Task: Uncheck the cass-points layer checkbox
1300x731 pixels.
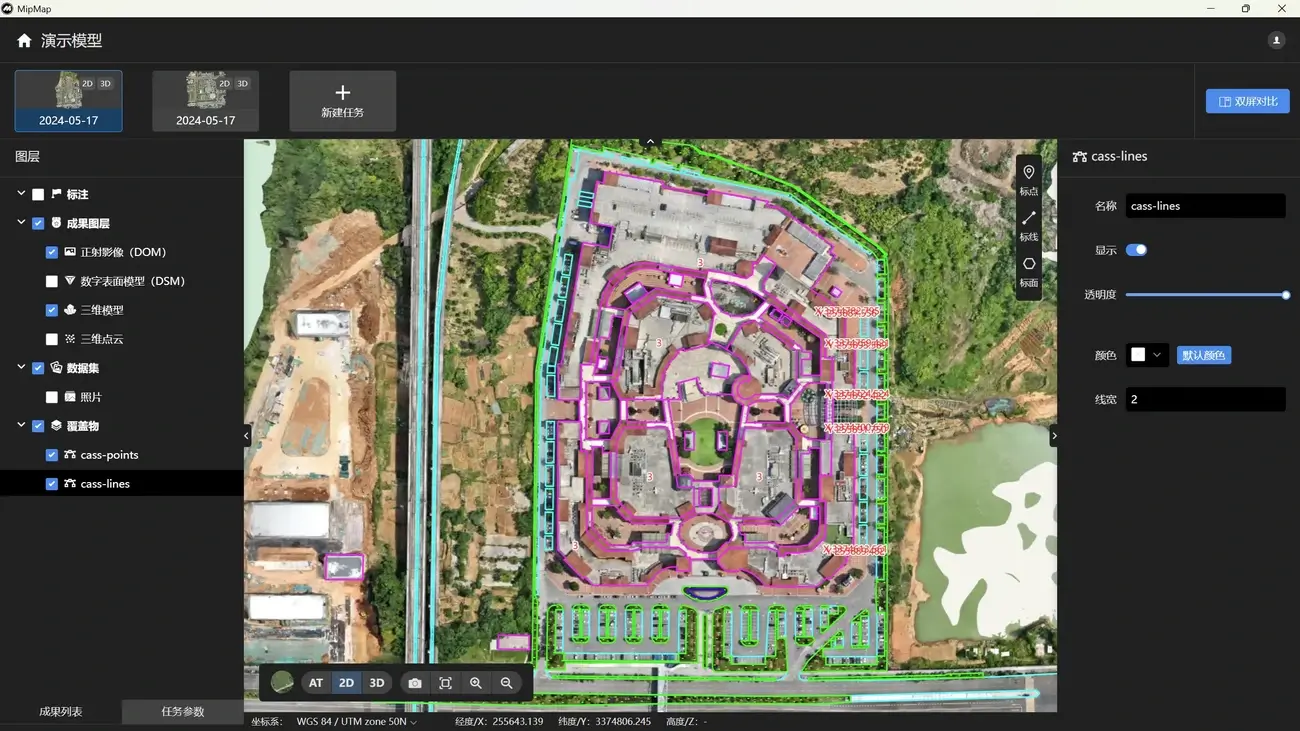Action: [52, 455]
